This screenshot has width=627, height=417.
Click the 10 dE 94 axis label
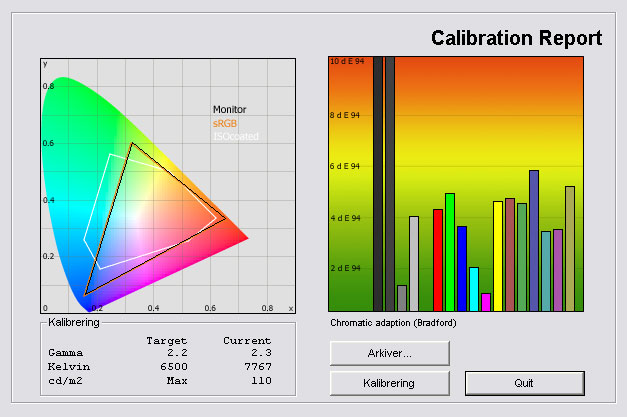(345, 62)
